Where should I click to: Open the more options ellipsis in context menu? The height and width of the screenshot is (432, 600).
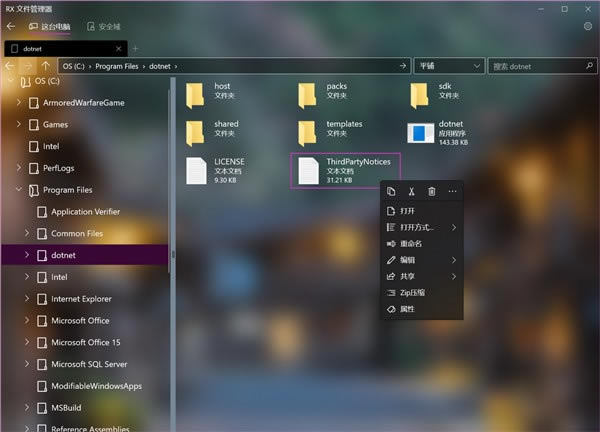pyautogui.click(x=452, y=191)
